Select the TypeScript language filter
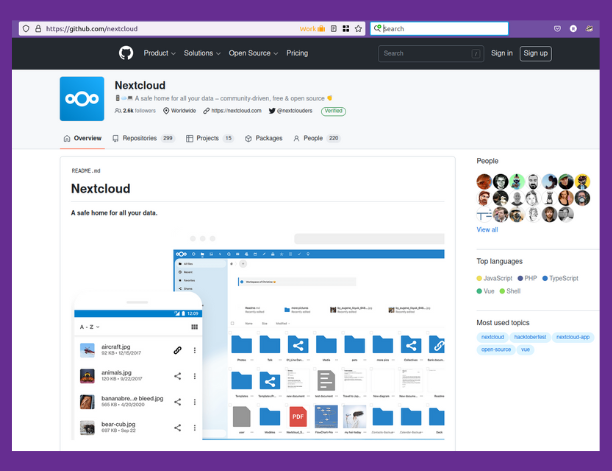The image size is (612, 471). 560,278
